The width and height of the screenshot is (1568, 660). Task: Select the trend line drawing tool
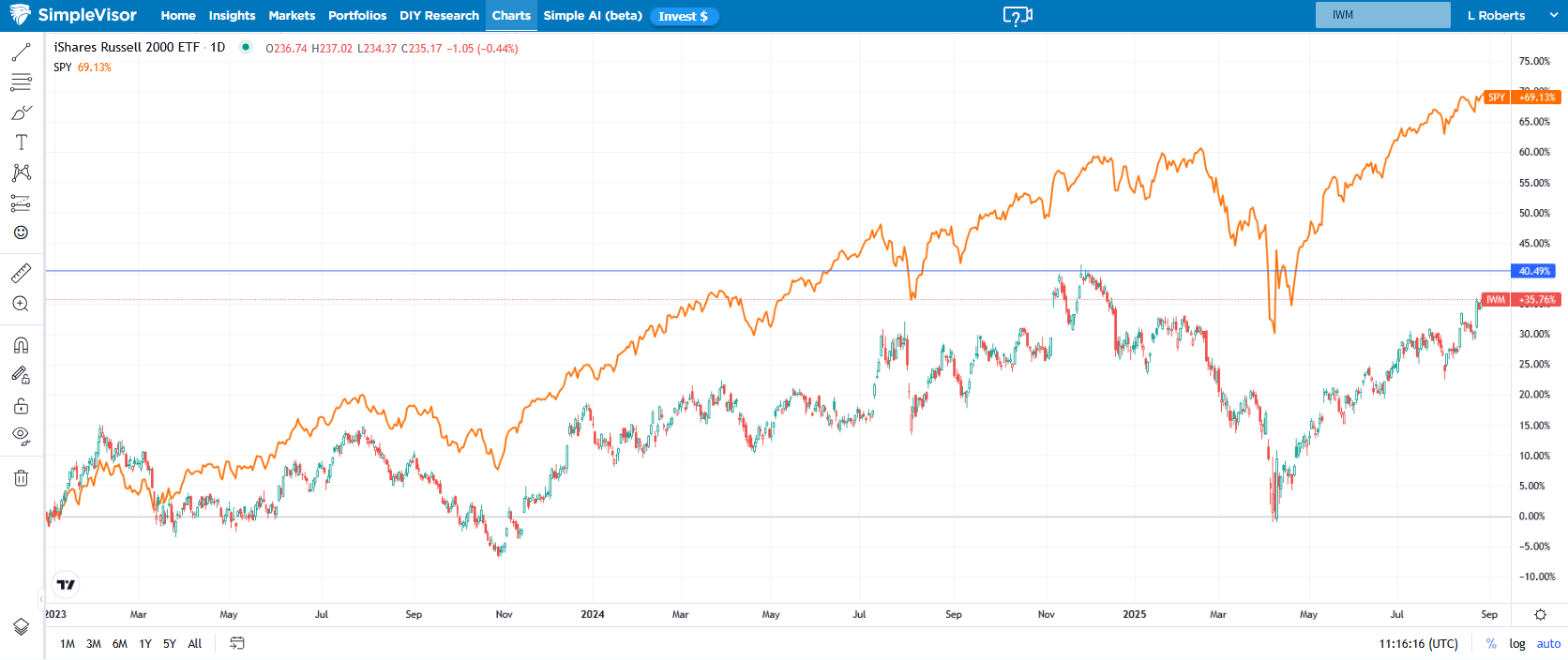click(x=21, y=52)
